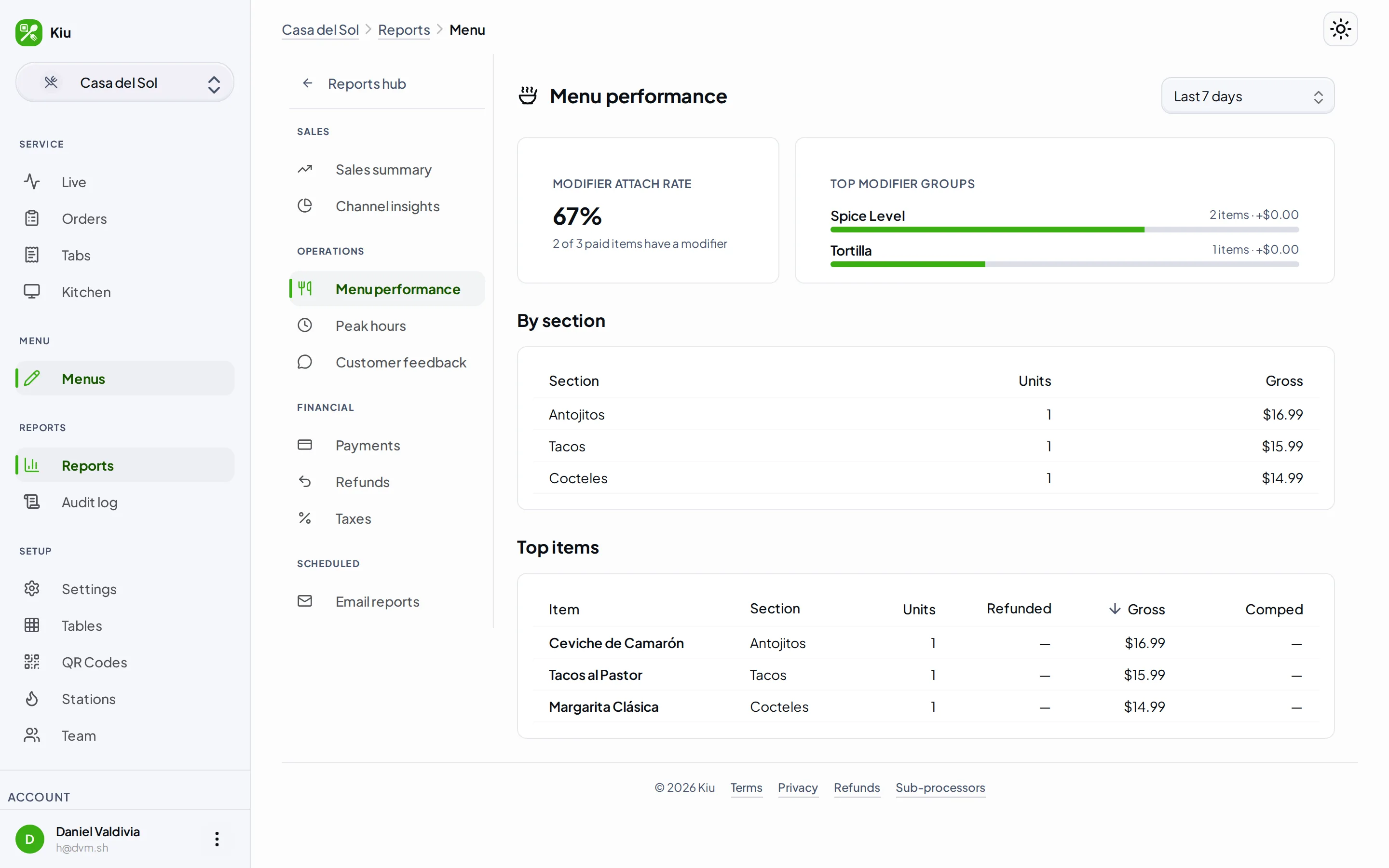This screenshot has height=868, width=1389.
Task: Select Audit log in the sidebar
Action: point(124,502)
